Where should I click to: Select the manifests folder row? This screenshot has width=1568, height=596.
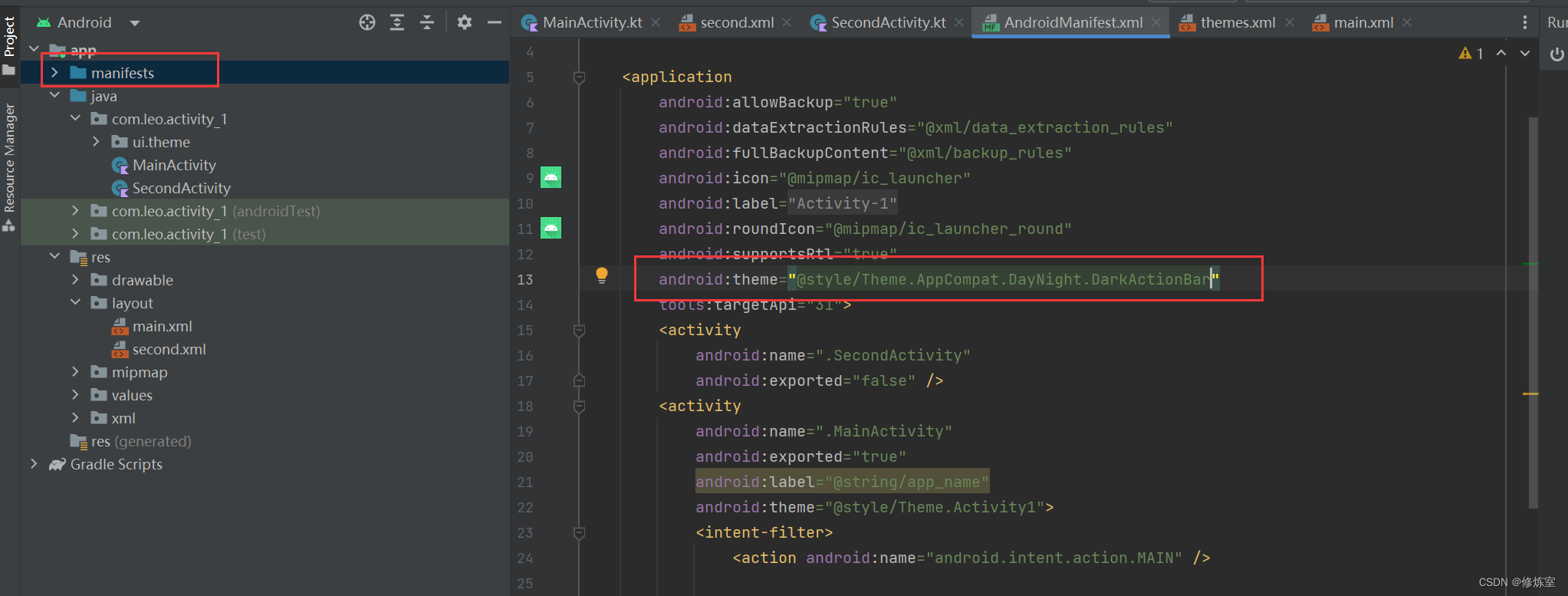pos(265,73)
